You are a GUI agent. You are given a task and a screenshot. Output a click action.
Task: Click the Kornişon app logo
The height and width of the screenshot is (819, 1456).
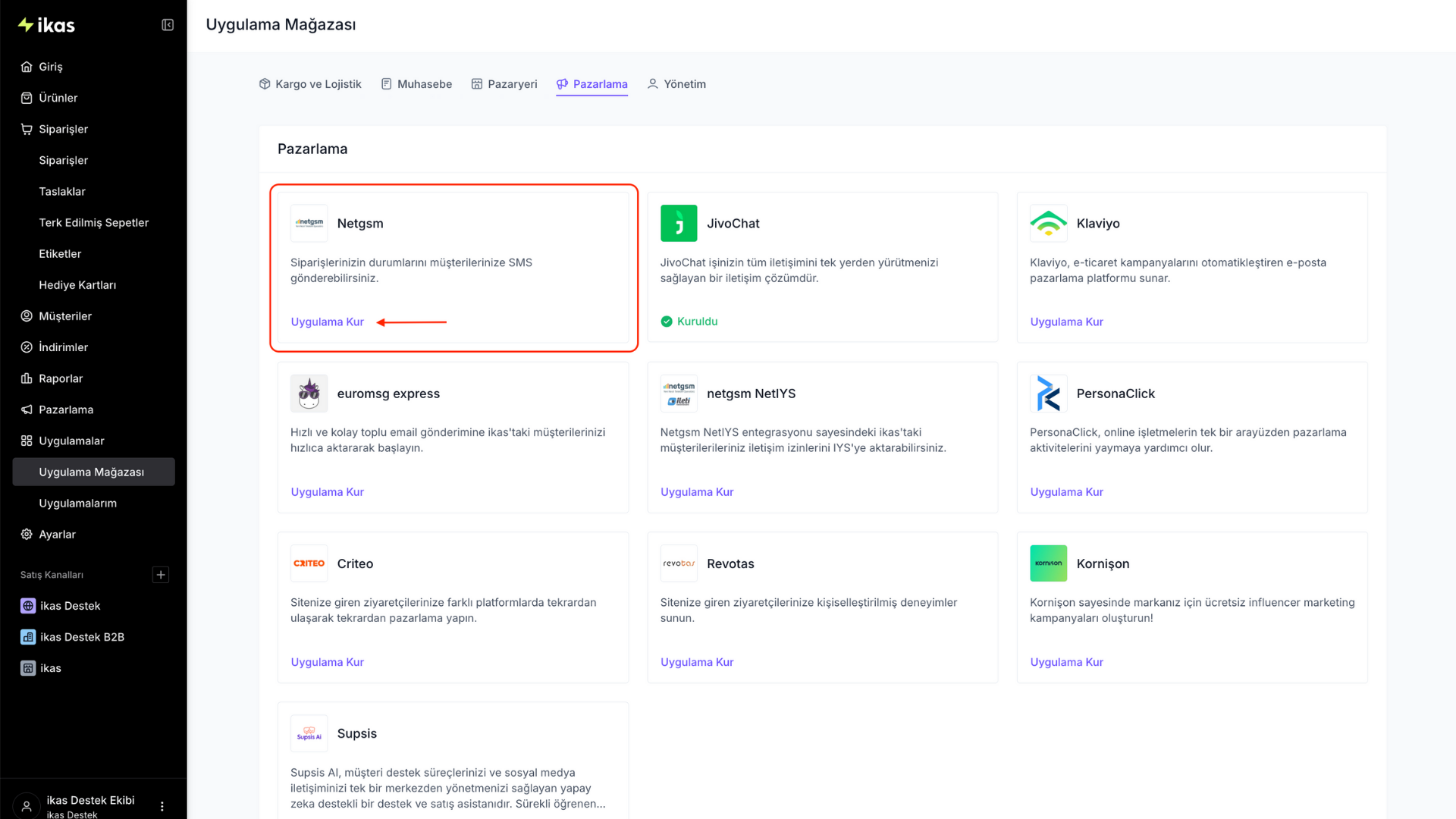1048,563
